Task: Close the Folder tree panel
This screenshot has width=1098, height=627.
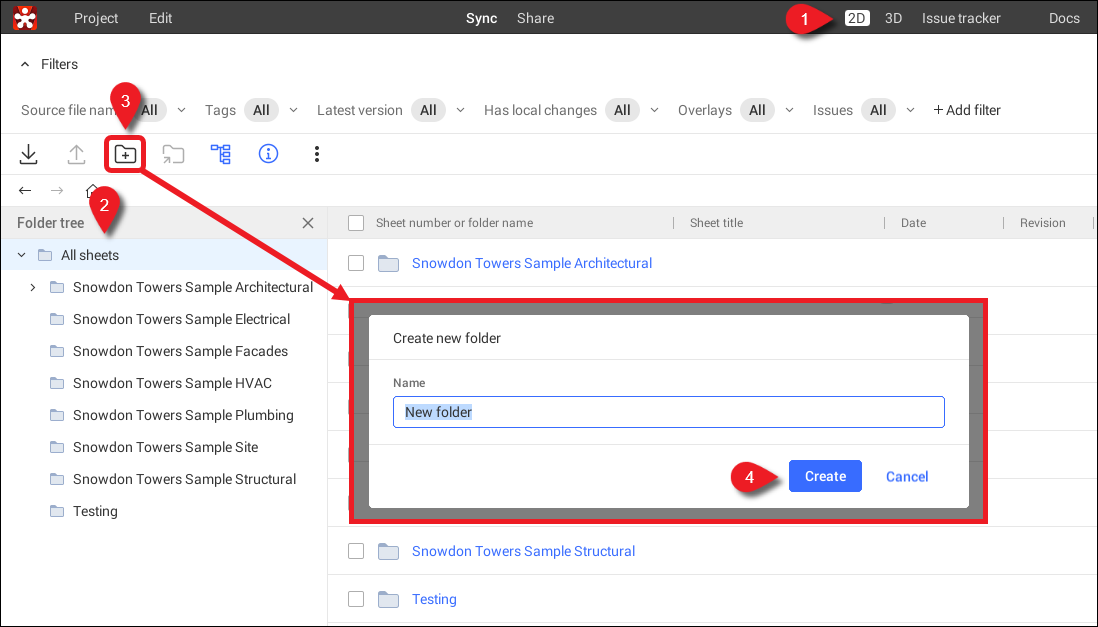Action: point(308,223)
